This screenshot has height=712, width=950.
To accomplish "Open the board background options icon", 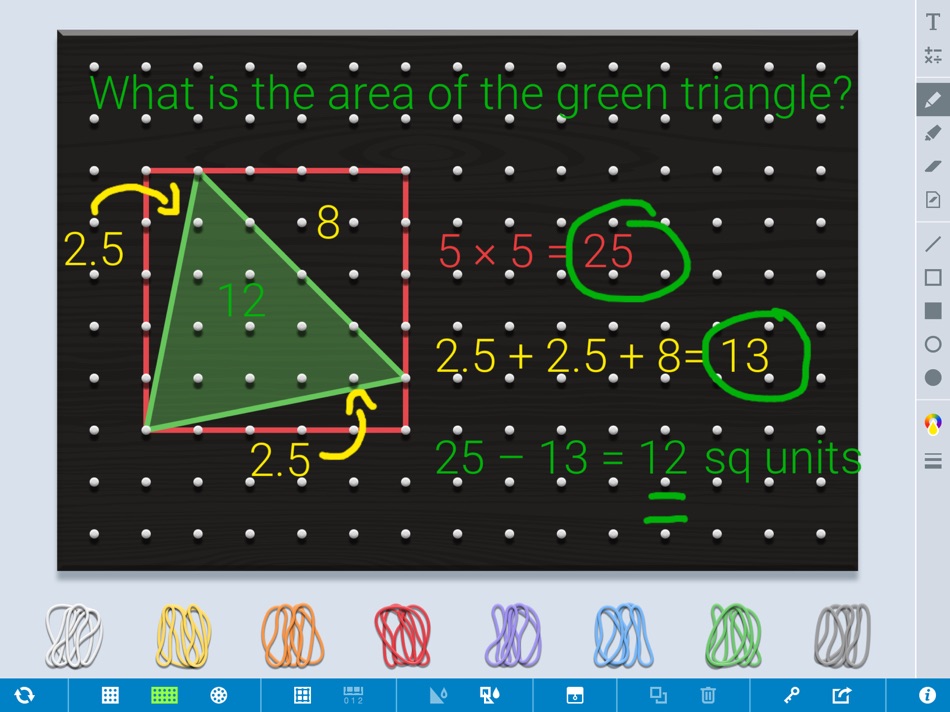I will coord(574,695).
